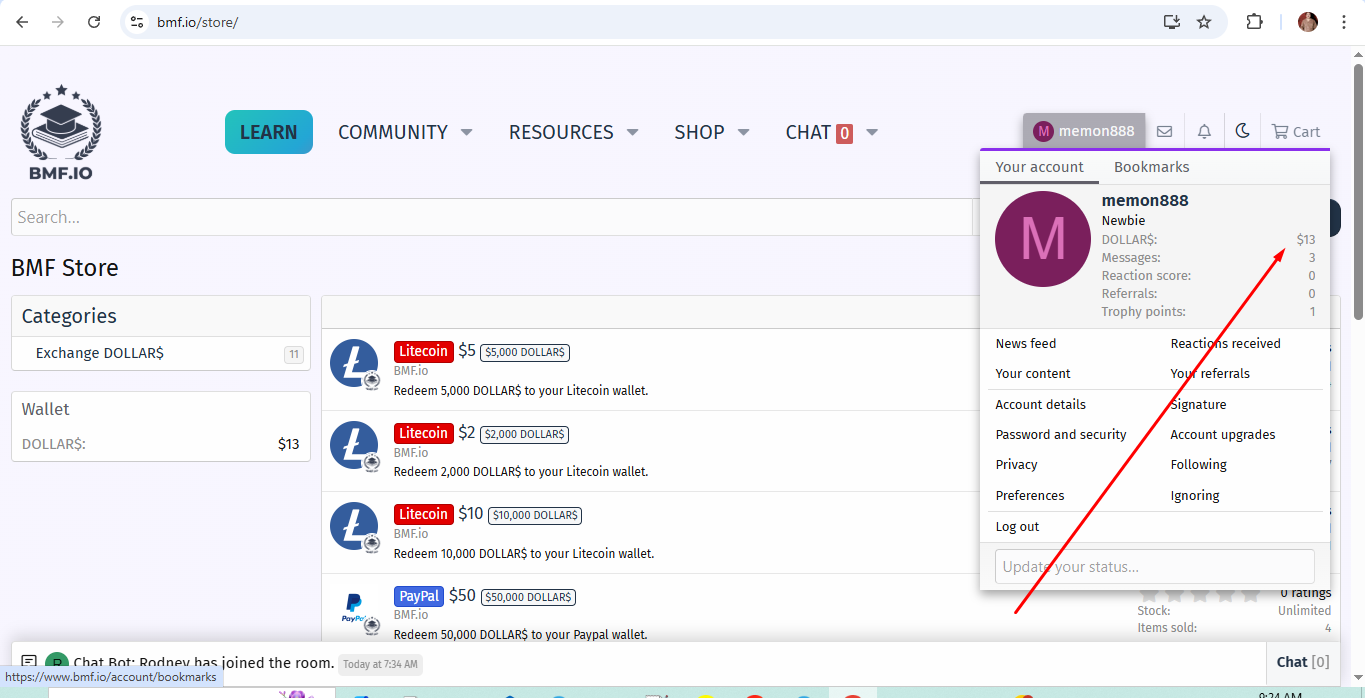1365x698 pixels.
Task: Click the Categories heading
Action: point(69,316)
